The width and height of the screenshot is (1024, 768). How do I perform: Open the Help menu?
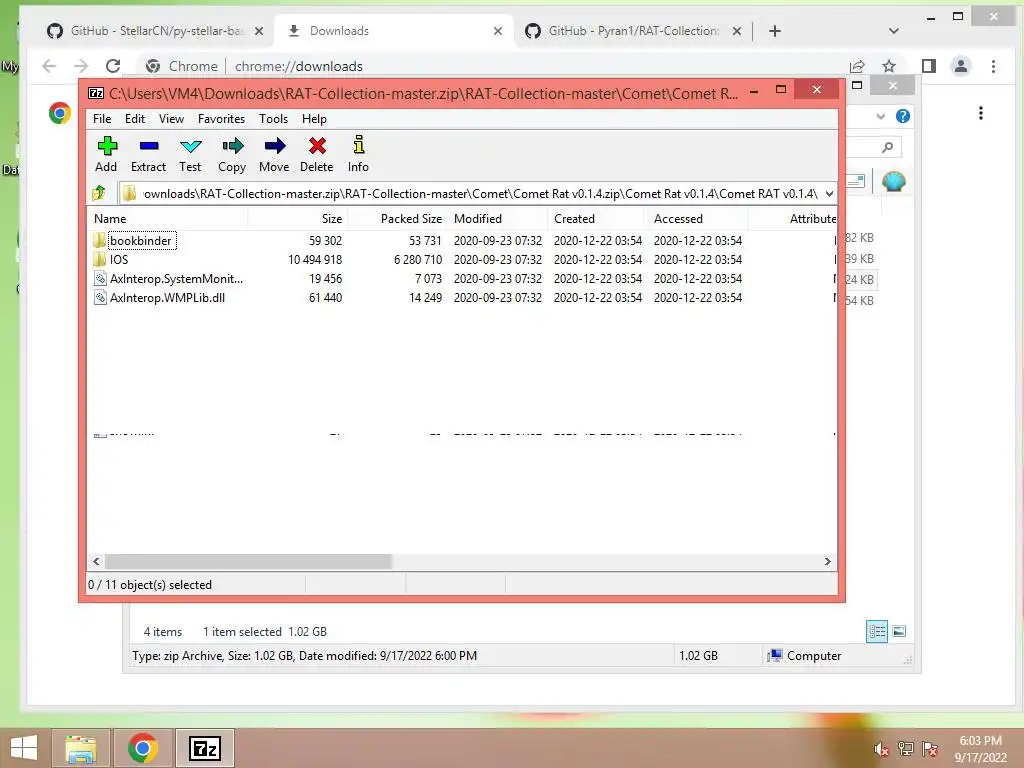pos(314,119)
